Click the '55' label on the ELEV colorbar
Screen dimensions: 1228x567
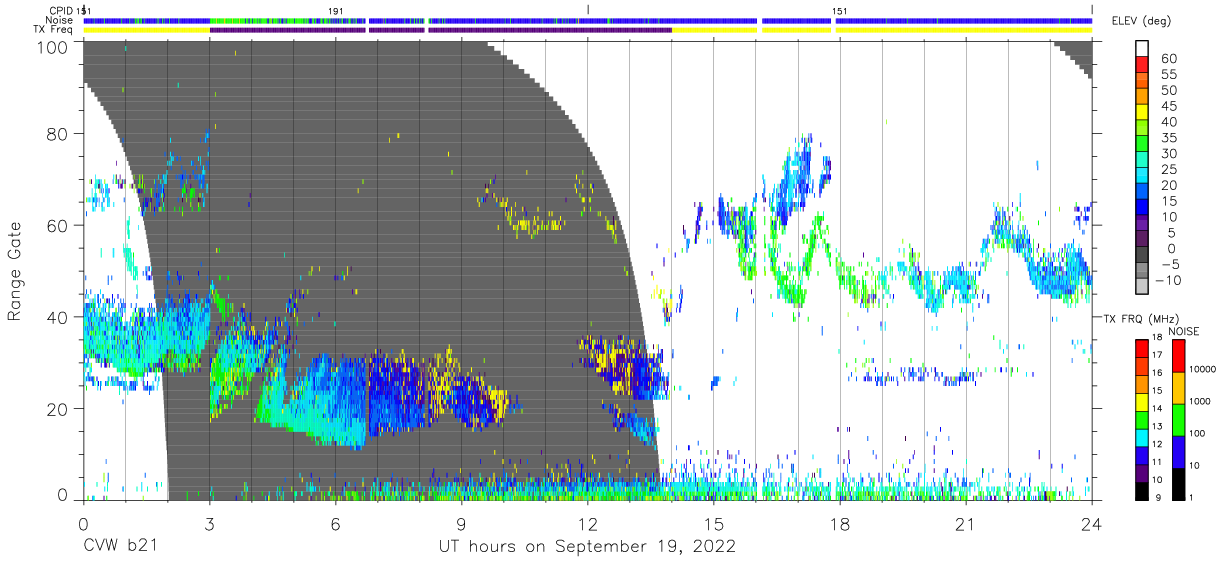pos(1167,75)
